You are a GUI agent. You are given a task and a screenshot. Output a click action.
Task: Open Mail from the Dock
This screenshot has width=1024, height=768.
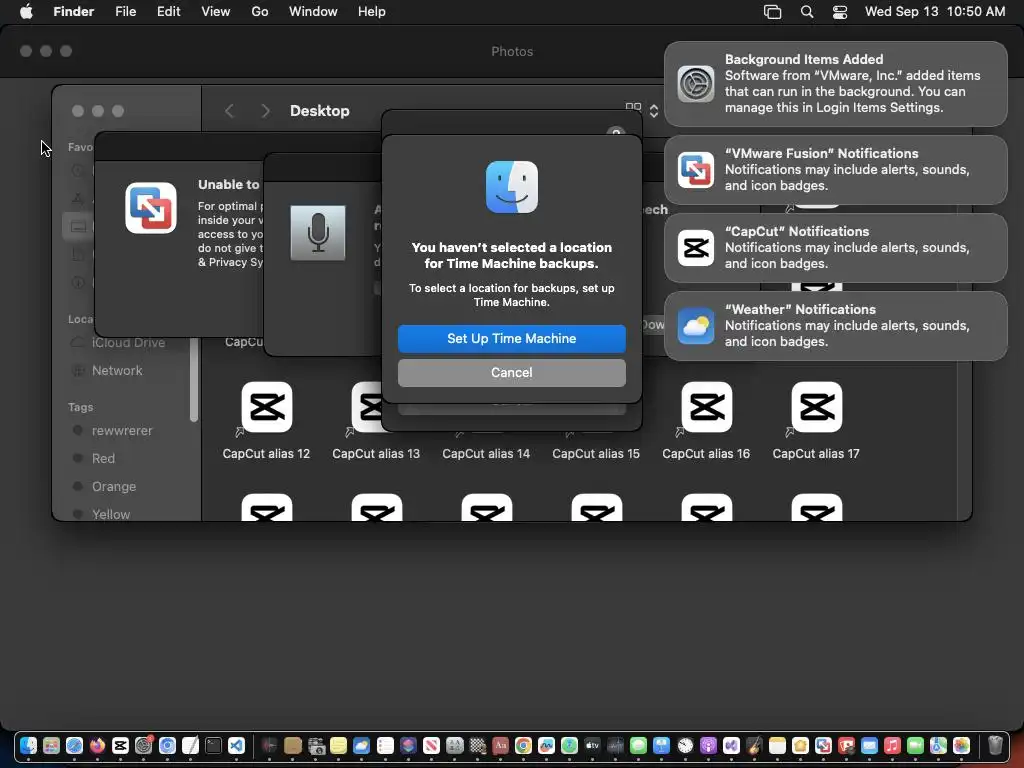pos(869,746)
